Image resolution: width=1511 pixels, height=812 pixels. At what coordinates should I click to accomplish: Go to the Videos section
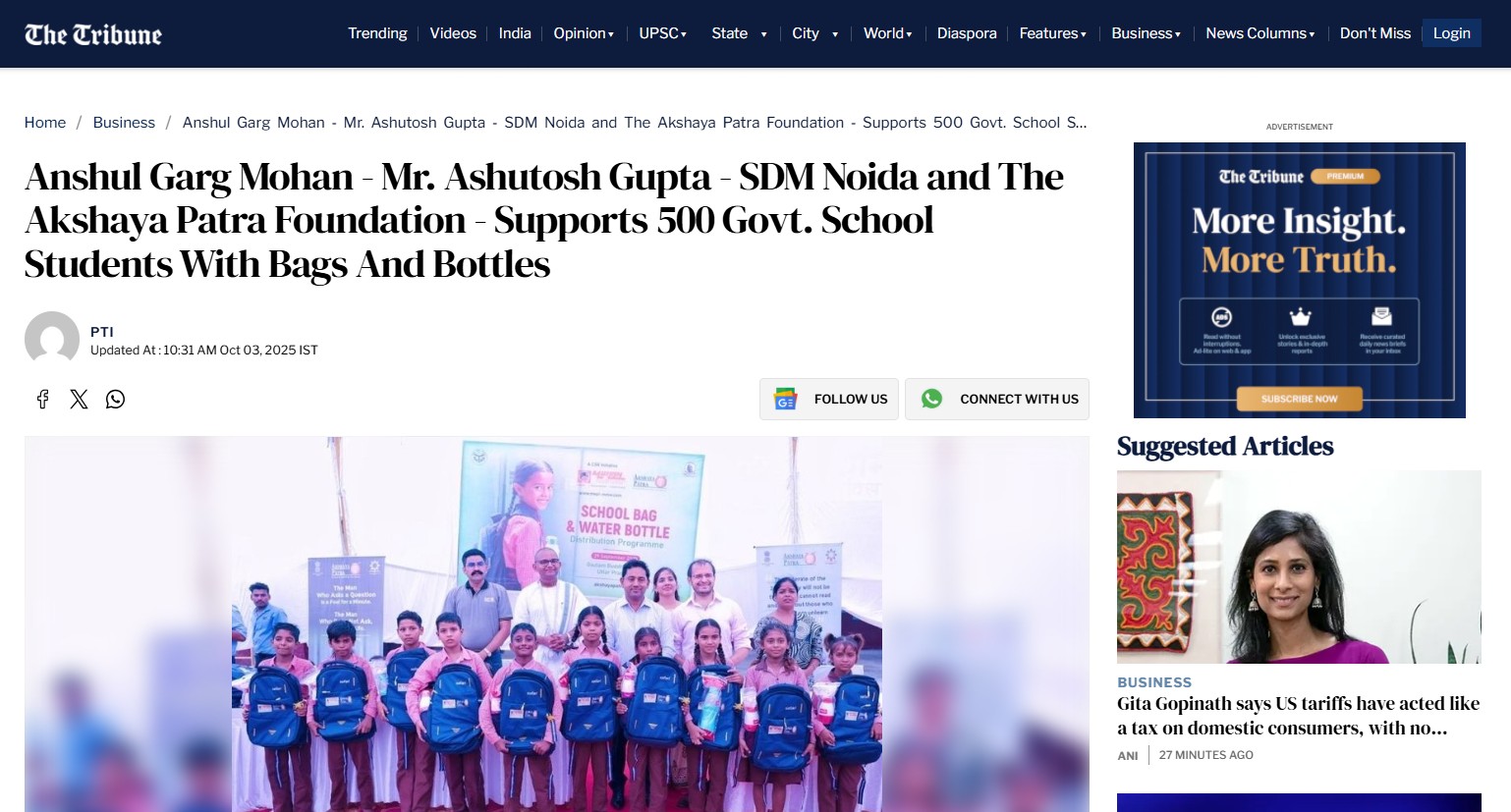453,33
